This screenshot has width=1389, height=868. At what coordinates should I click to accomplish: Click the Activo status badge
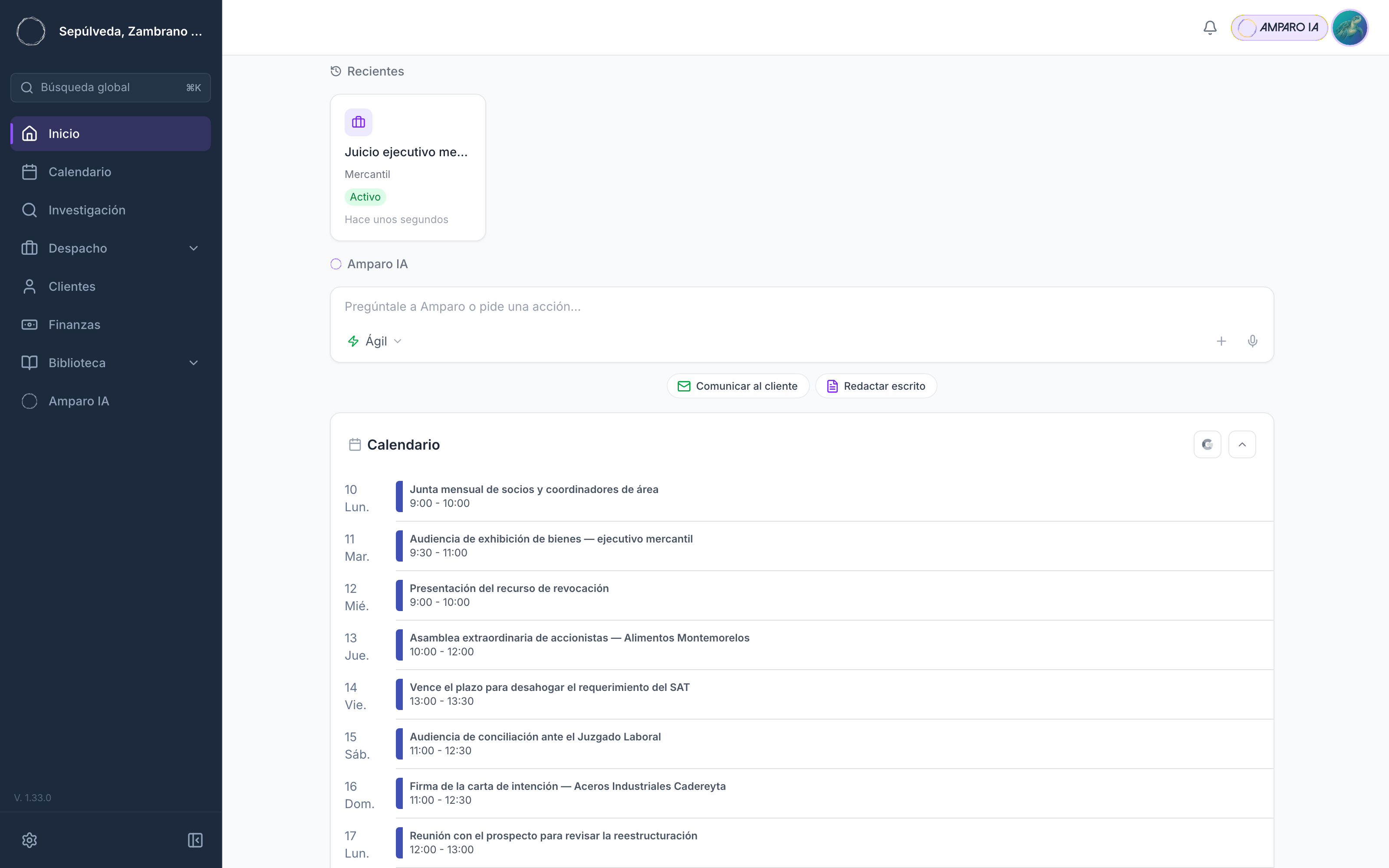(x=365, y=197)
